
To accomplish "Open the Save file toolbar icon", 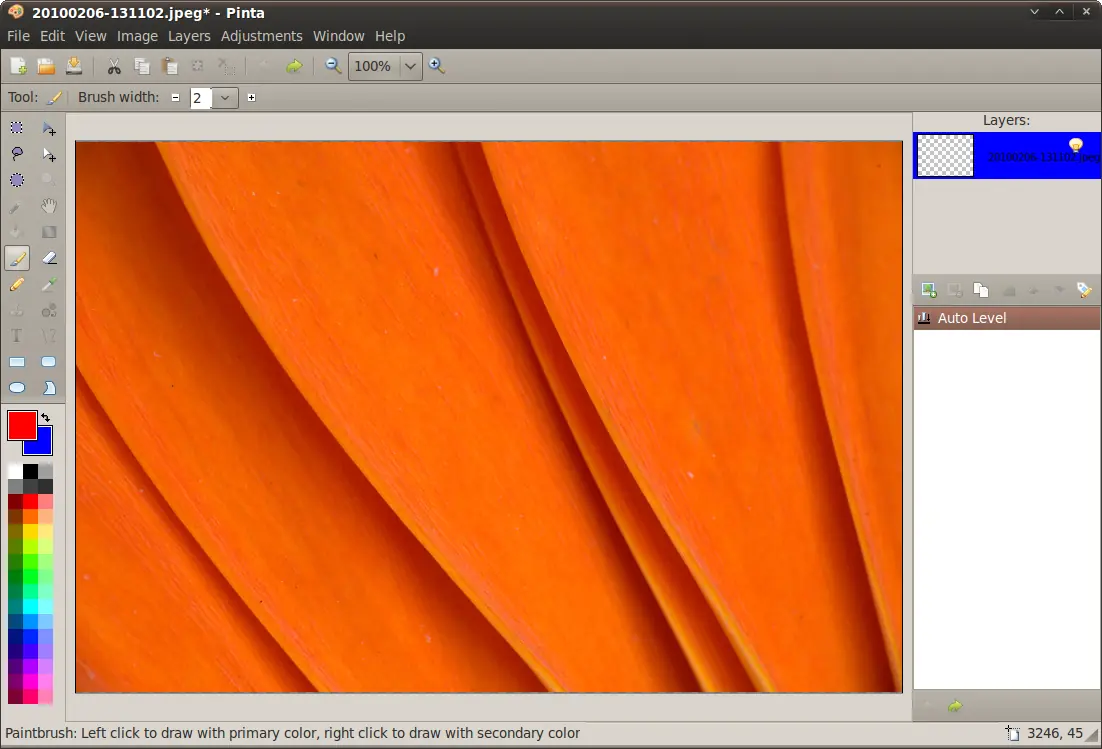I will pyautogui.click(x=74, y=66).
